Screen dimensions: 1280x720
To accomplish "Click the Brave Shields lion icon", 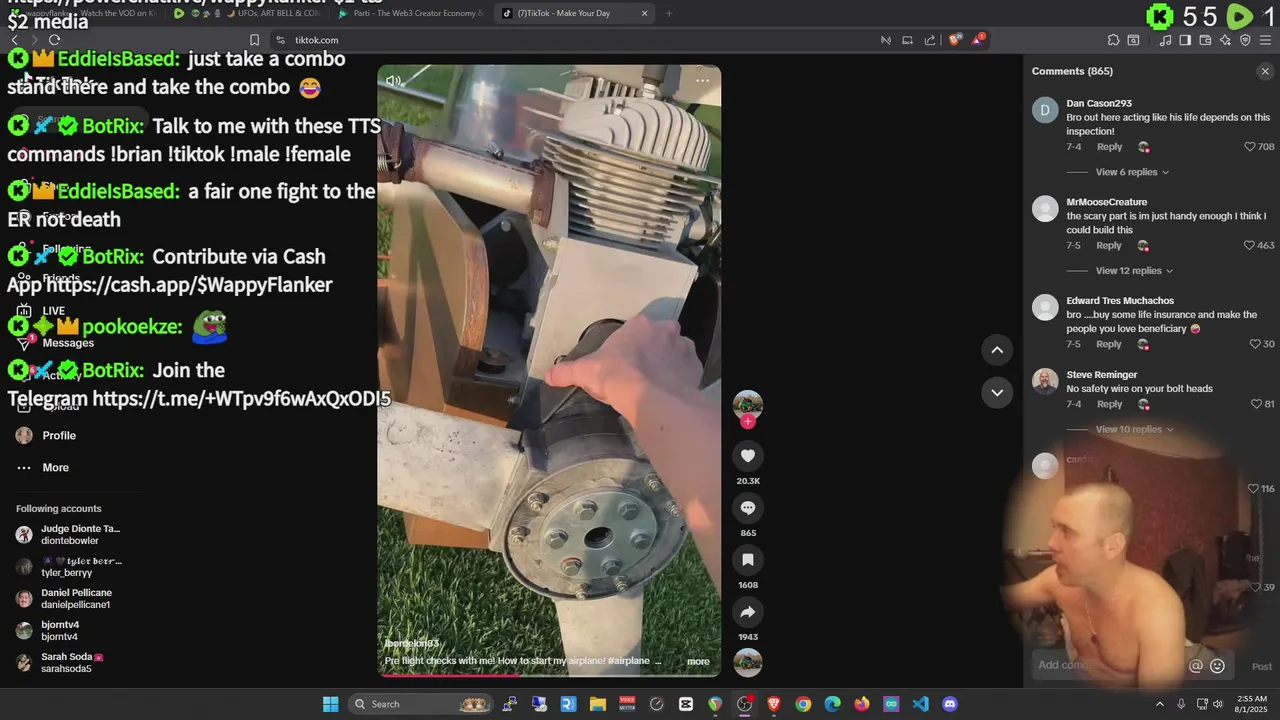I will tap(955, 40).
